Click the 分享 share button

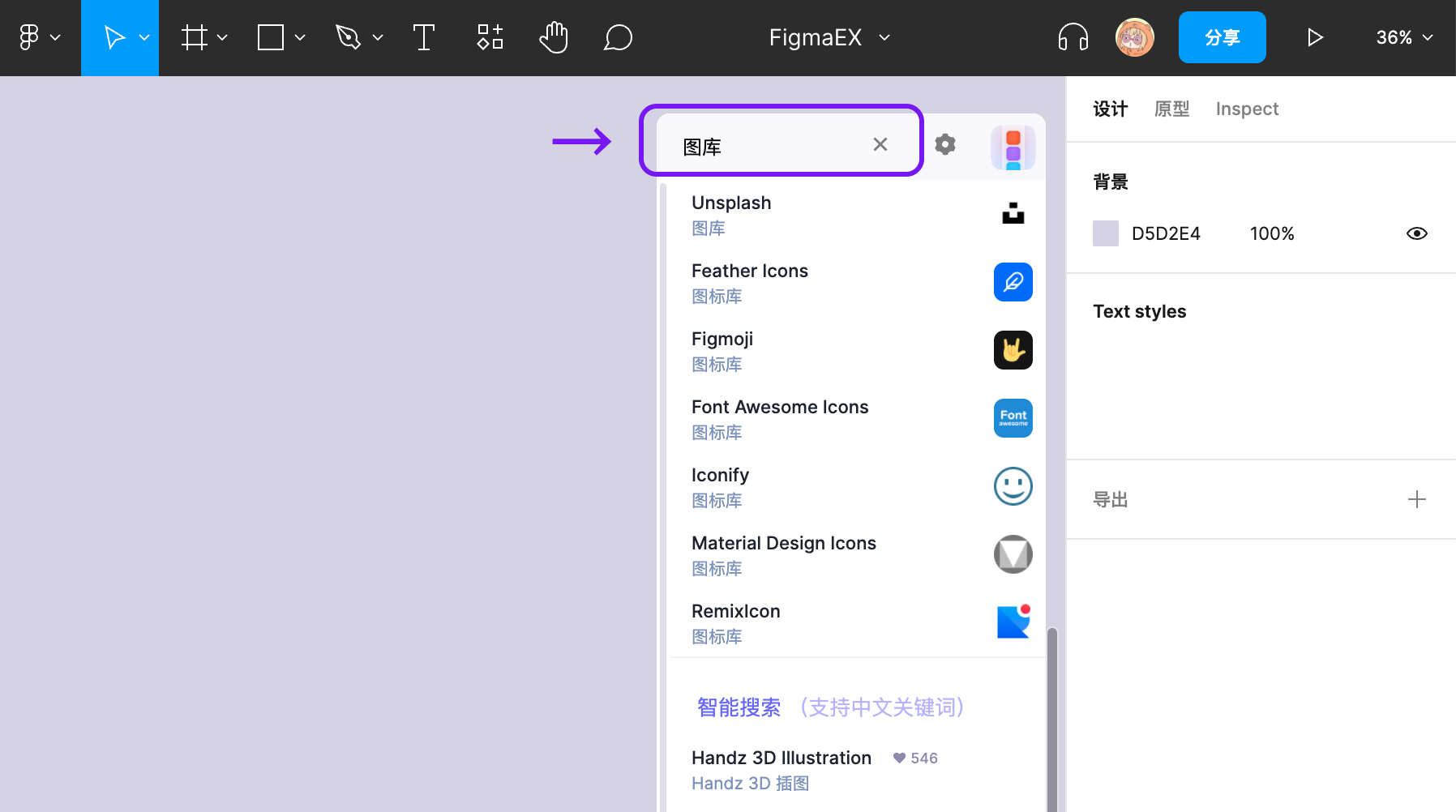[x=1223, y=37]
